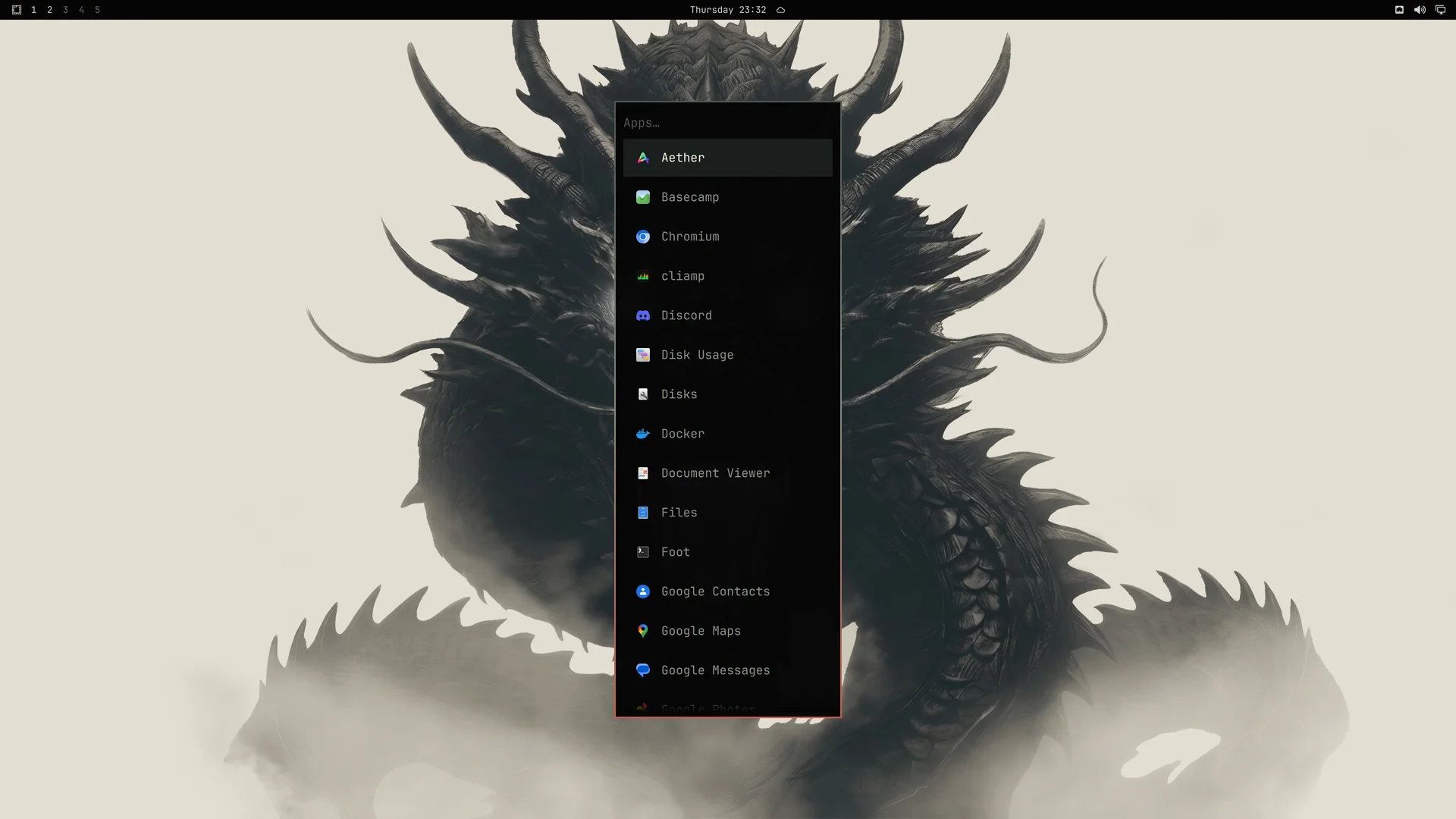Launch the cliamp entry
Screen dimensions: 1456x819
pyautogui.click(x=728, y=276)
